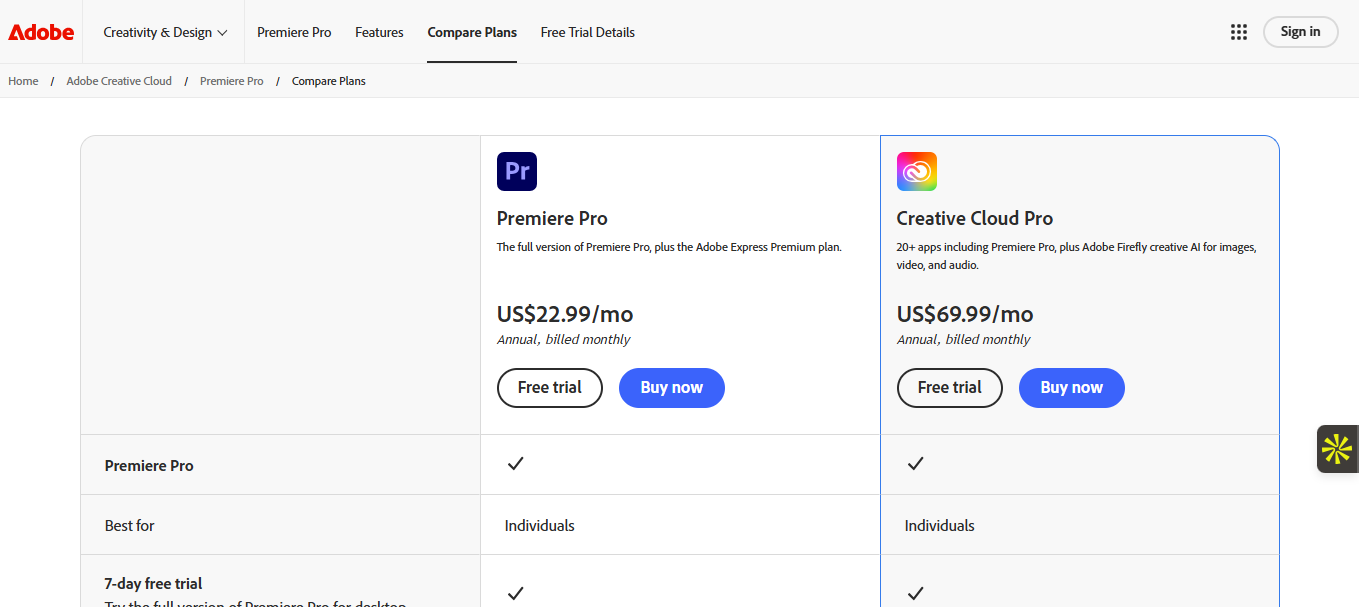Screen dimensions: 1359x607
Task: Click the Premiere Pro 'Pr' app icon
Action: click(517, 171)
